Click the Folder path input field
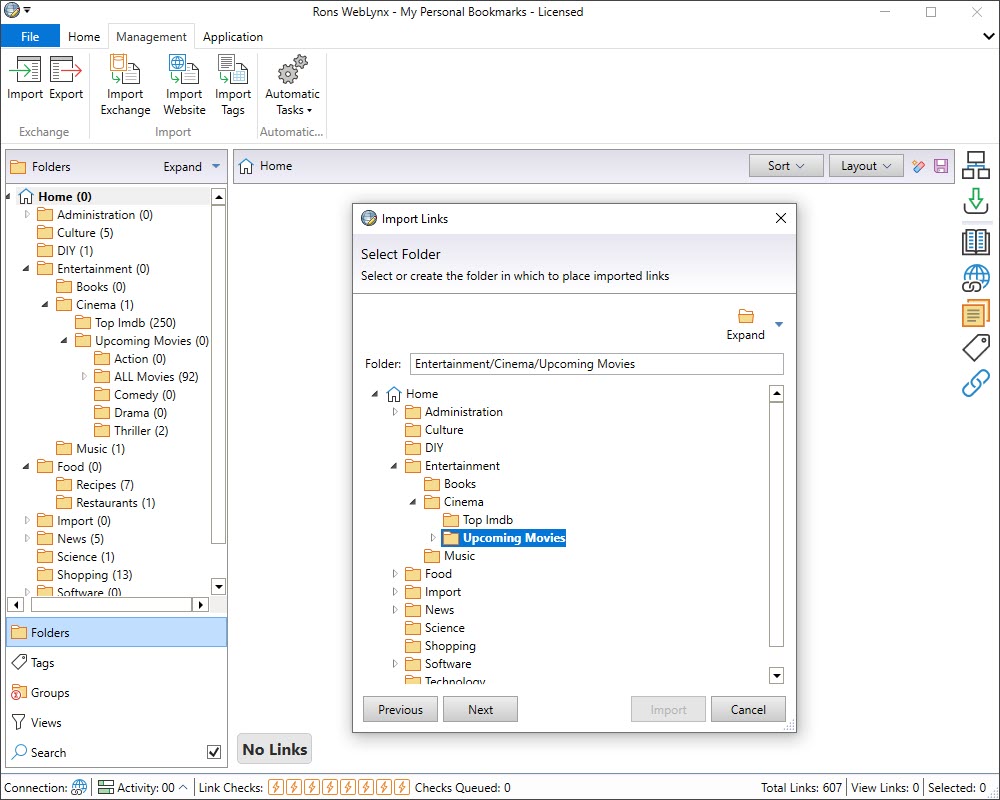The image size is (1000, 800). coord(596,364)
